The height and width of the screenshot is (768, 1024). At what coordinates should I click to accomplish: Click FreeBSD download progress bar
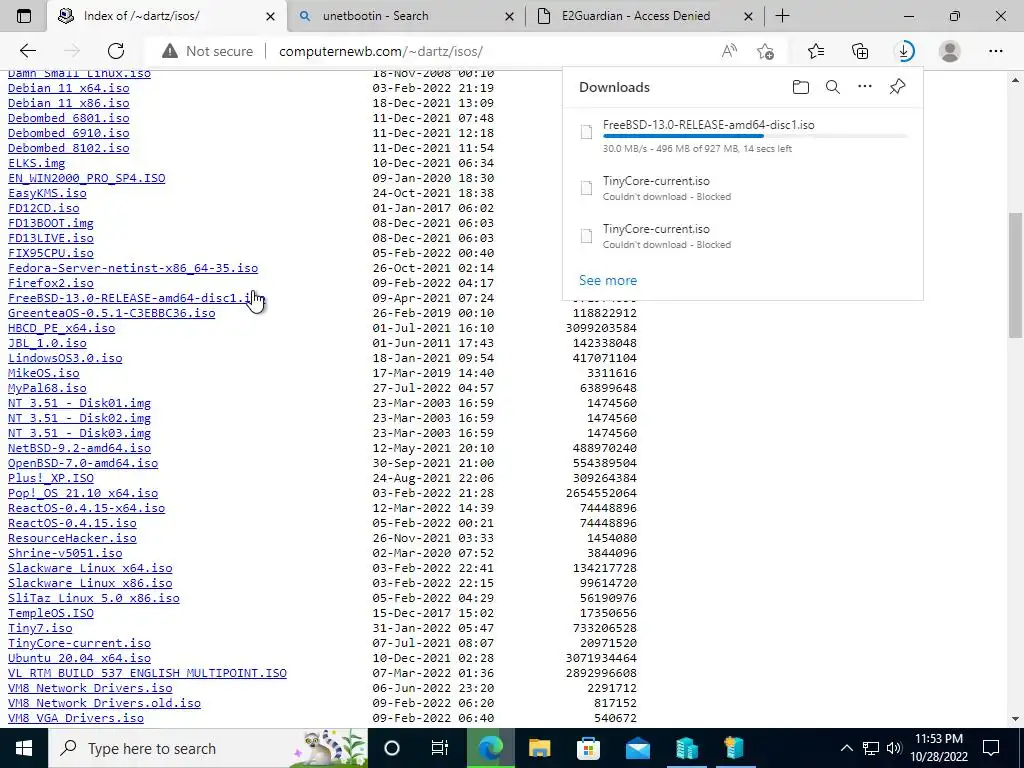point(755,136)
